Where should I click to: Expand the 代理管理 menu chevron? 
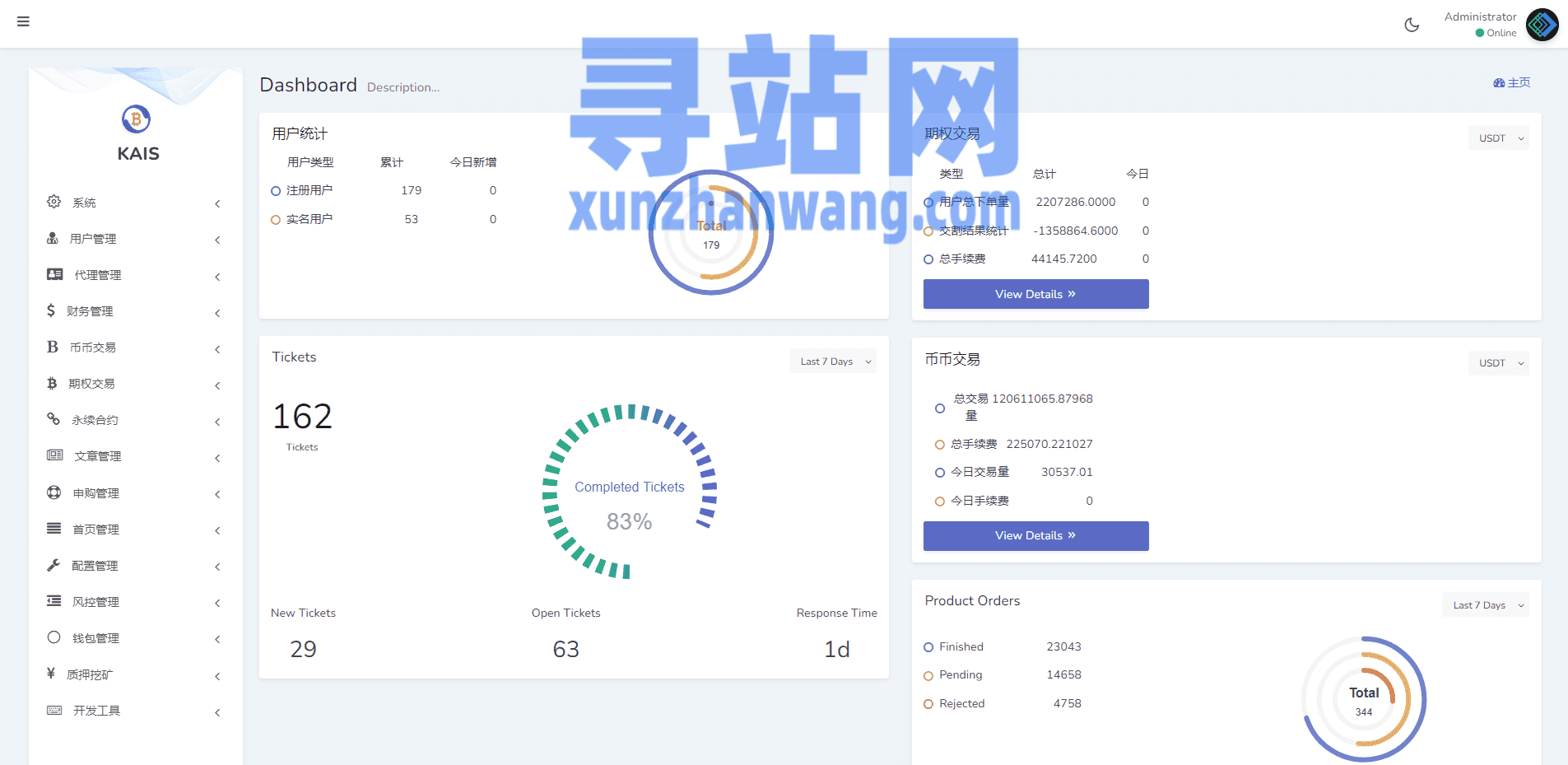tap(217, 277)
